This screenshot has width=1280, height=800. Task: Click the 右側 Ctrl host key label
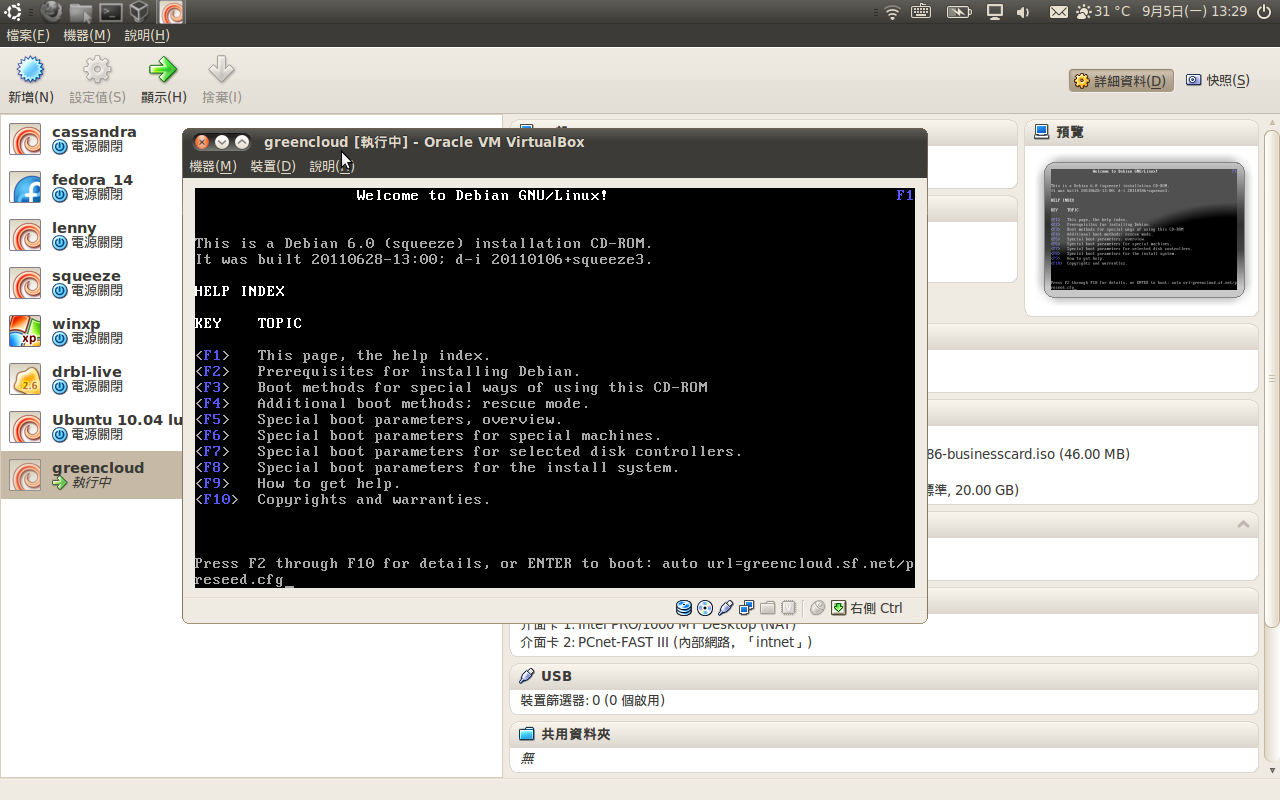click(876, 608)
